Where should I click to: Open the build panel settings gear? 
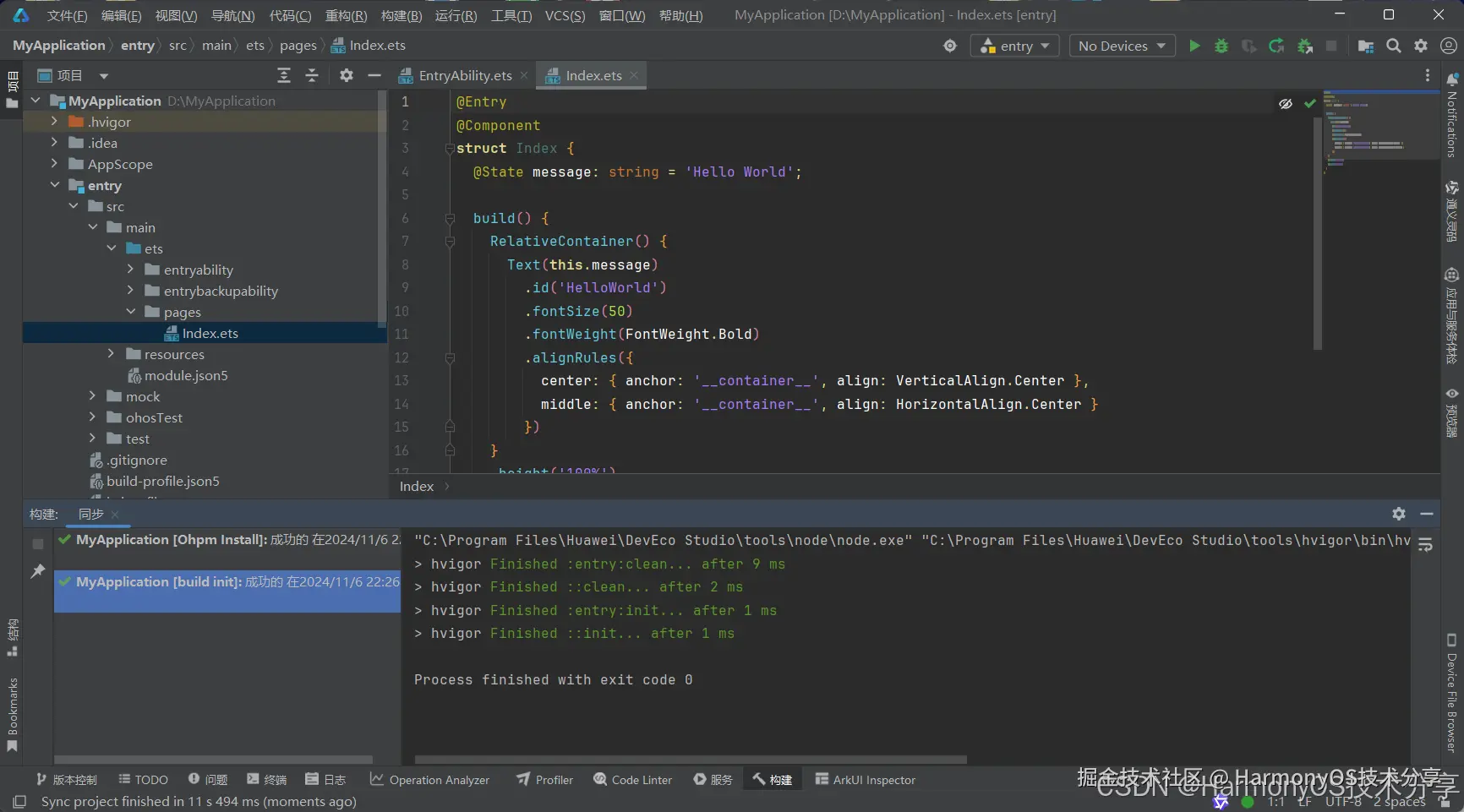click(x=1399, y=514)
